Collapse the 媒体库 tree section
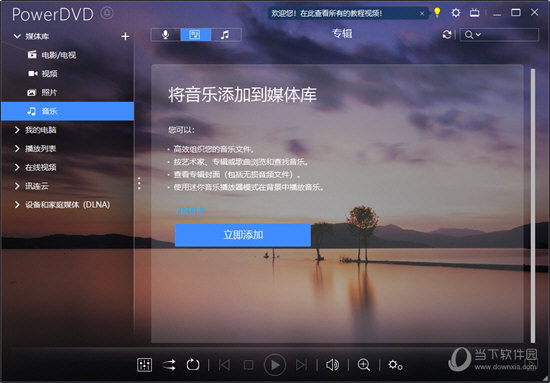This screenshot has height=383, width=550. point(17,36)
